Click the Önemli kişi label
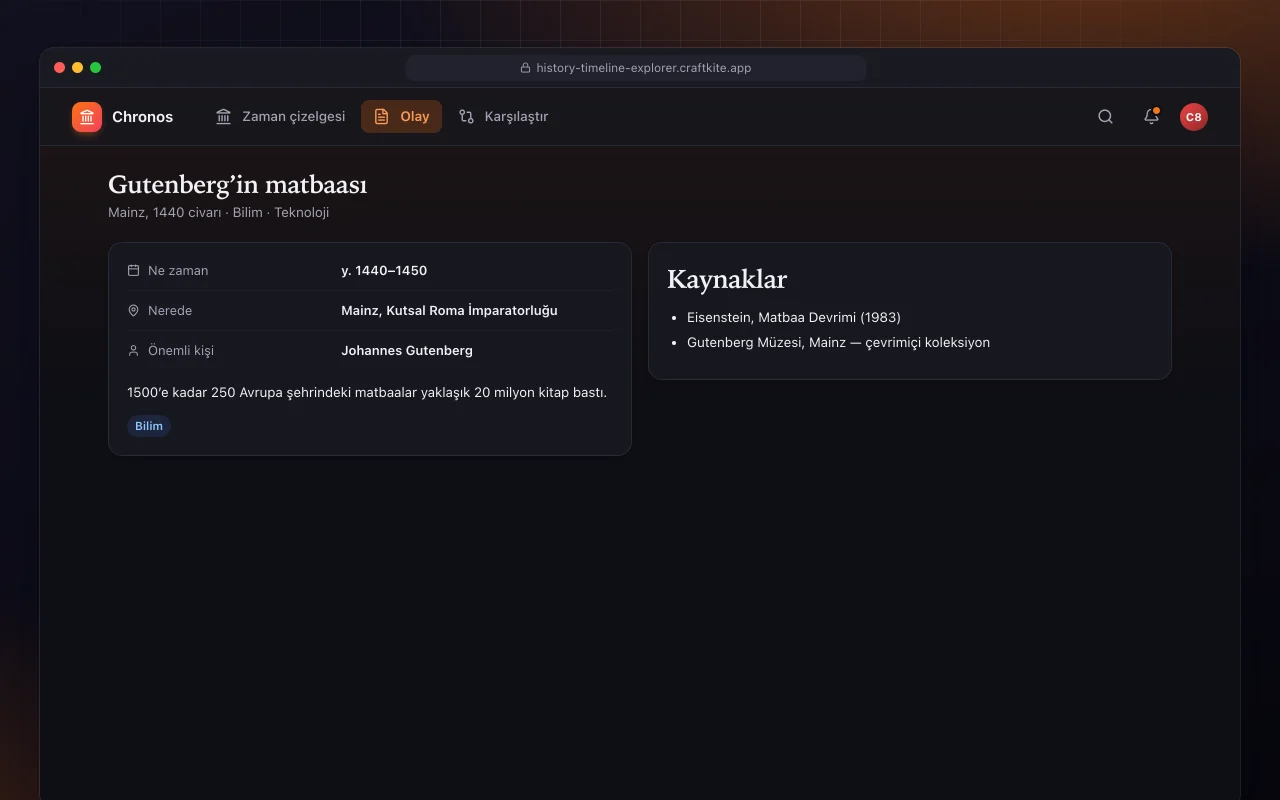 (181, 351)
